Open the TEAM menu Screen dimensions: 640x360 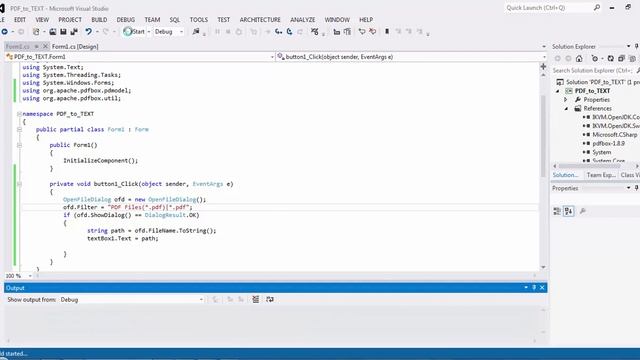click(152, 20)
